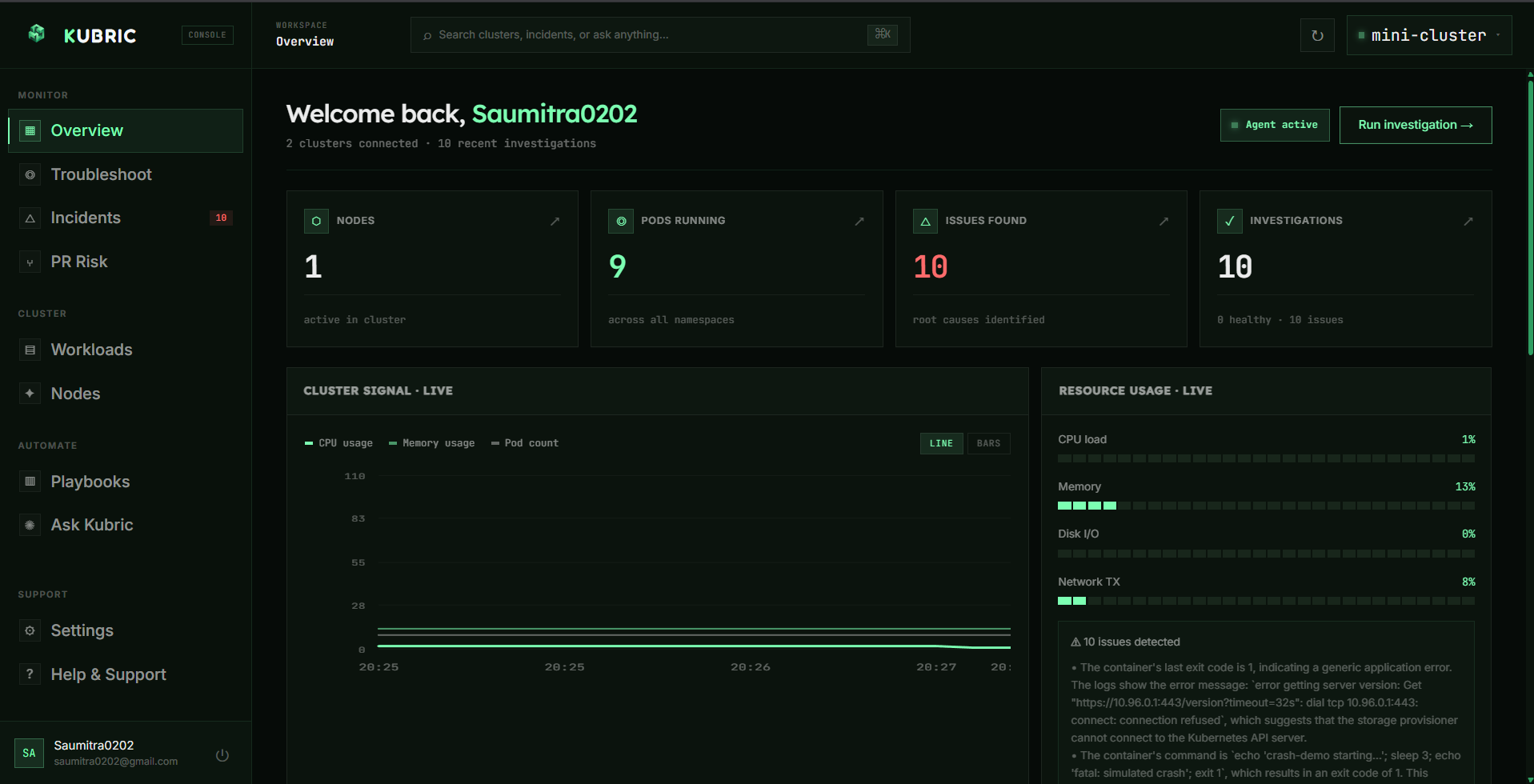The width and height of the screenshot is (1534, 784).
Task: Click the Issues Found triangle icon
Action: point(925,221)
